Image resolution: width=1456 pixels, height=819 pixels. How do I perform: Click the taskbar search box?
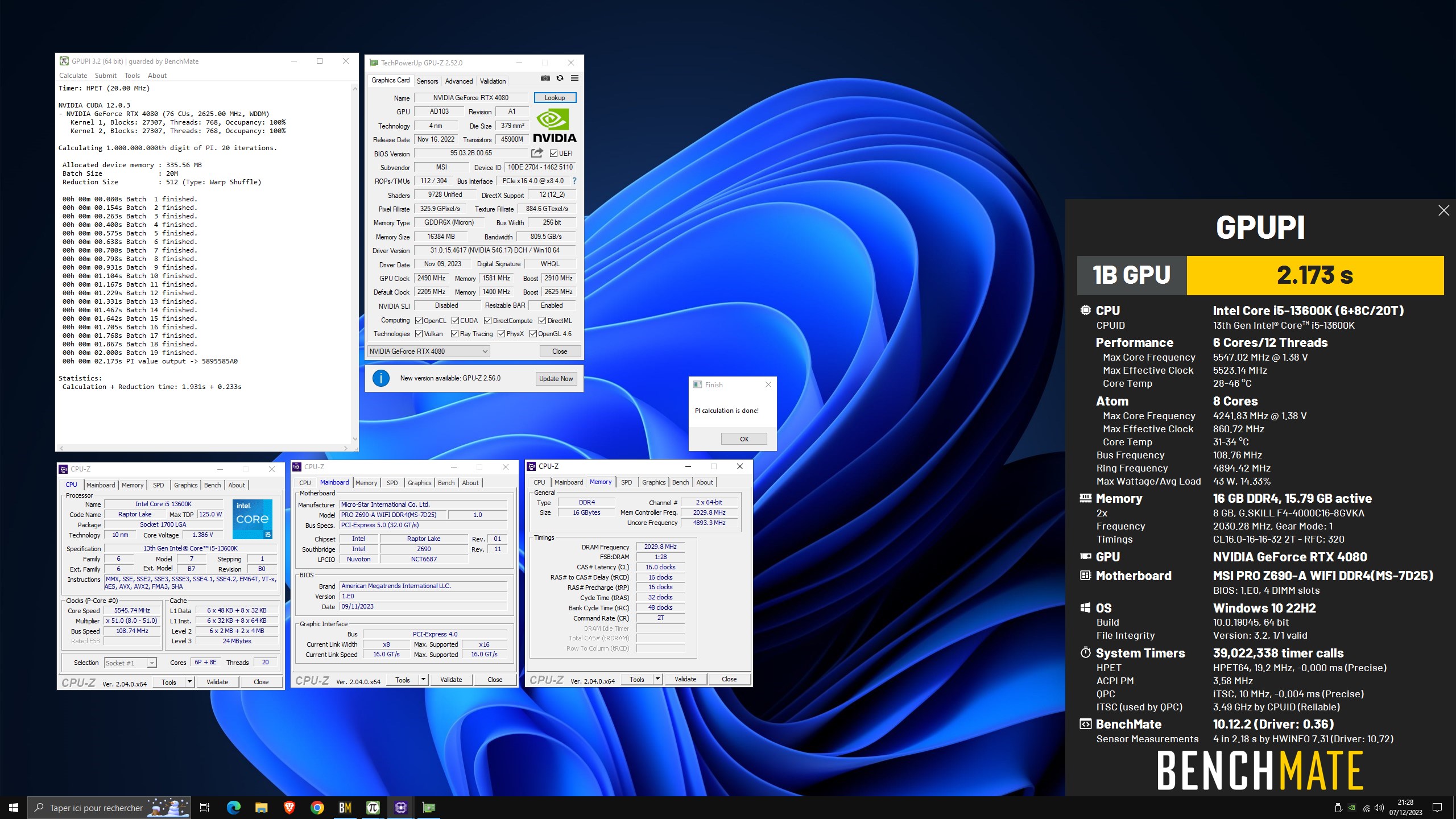pyautogui.click(x=109, y=808)
